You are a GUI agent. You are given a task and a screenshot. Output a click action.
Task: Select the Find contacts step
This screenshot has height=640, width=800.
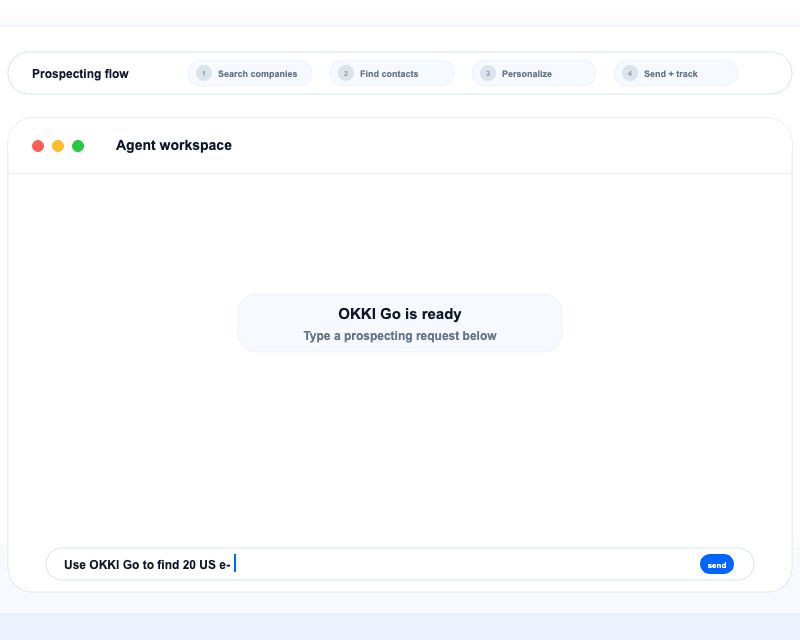pyautogui.click(x=391, y=73)
